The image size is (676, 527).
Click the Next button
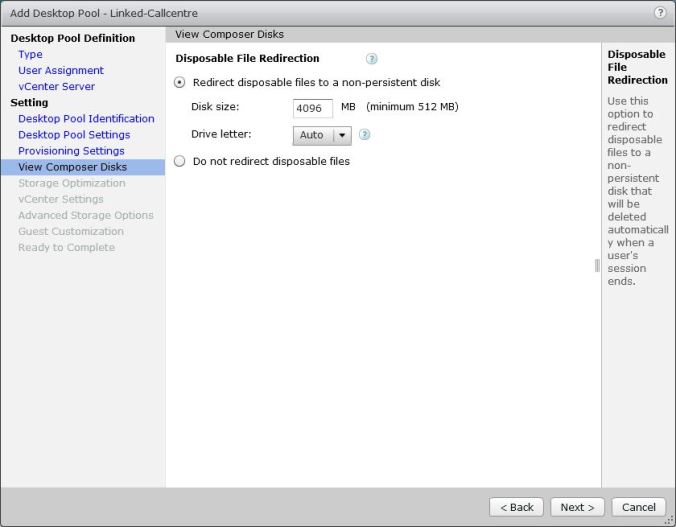(578, 507)
